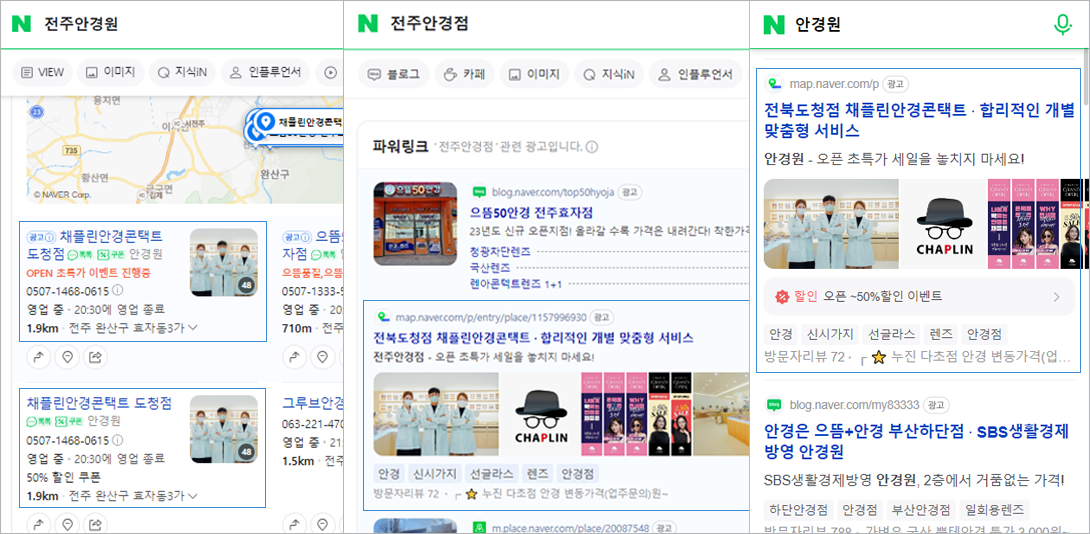Click the red discount badge icon beside 할인
This screenshot has height=534, width=1090.
(x=781, y=297)
